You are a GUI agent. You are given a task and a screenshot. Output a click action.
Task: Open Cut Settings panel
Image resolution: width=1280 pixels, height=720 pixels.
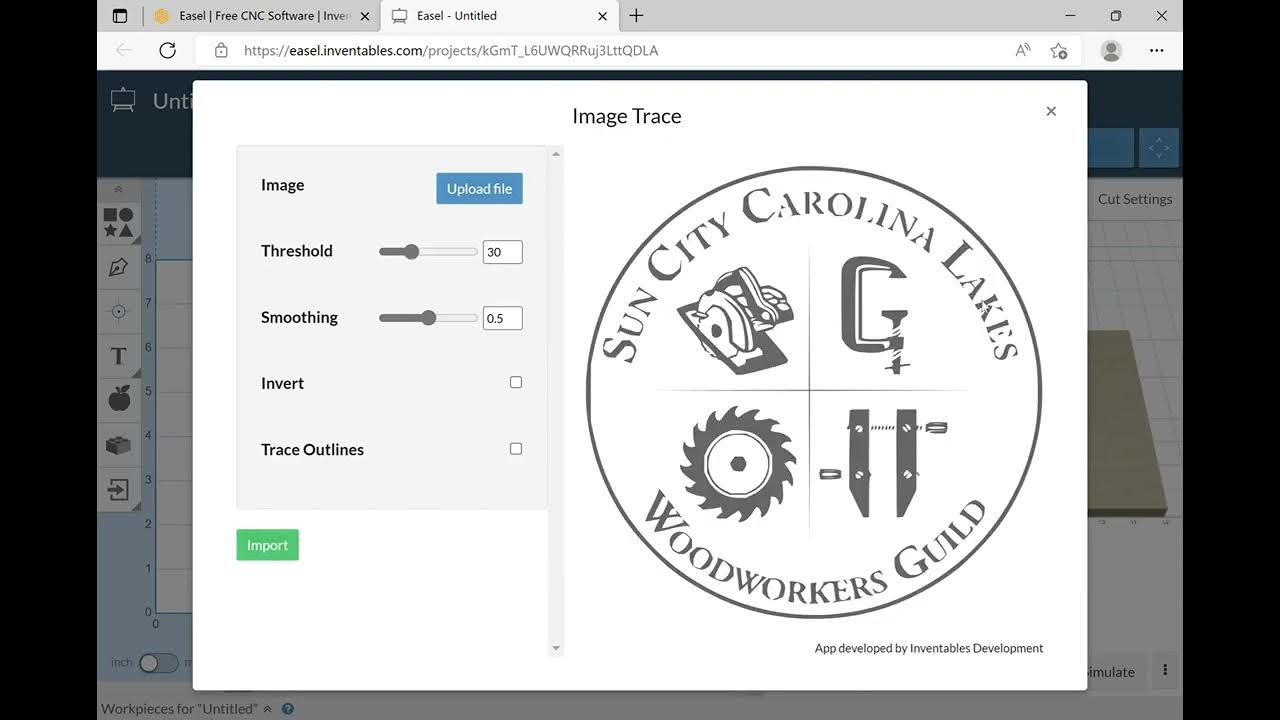1134,199
